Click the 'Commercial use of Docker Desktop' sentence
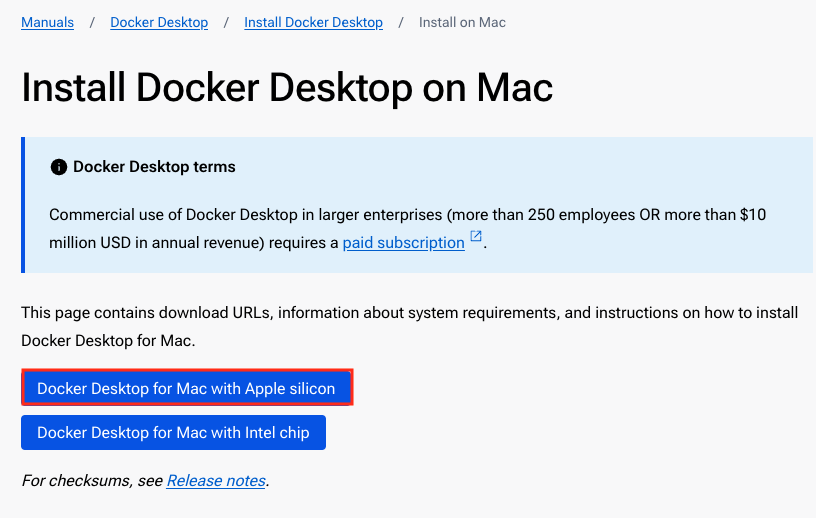Viewport: 816px width, 518px height. click(407, 229)
